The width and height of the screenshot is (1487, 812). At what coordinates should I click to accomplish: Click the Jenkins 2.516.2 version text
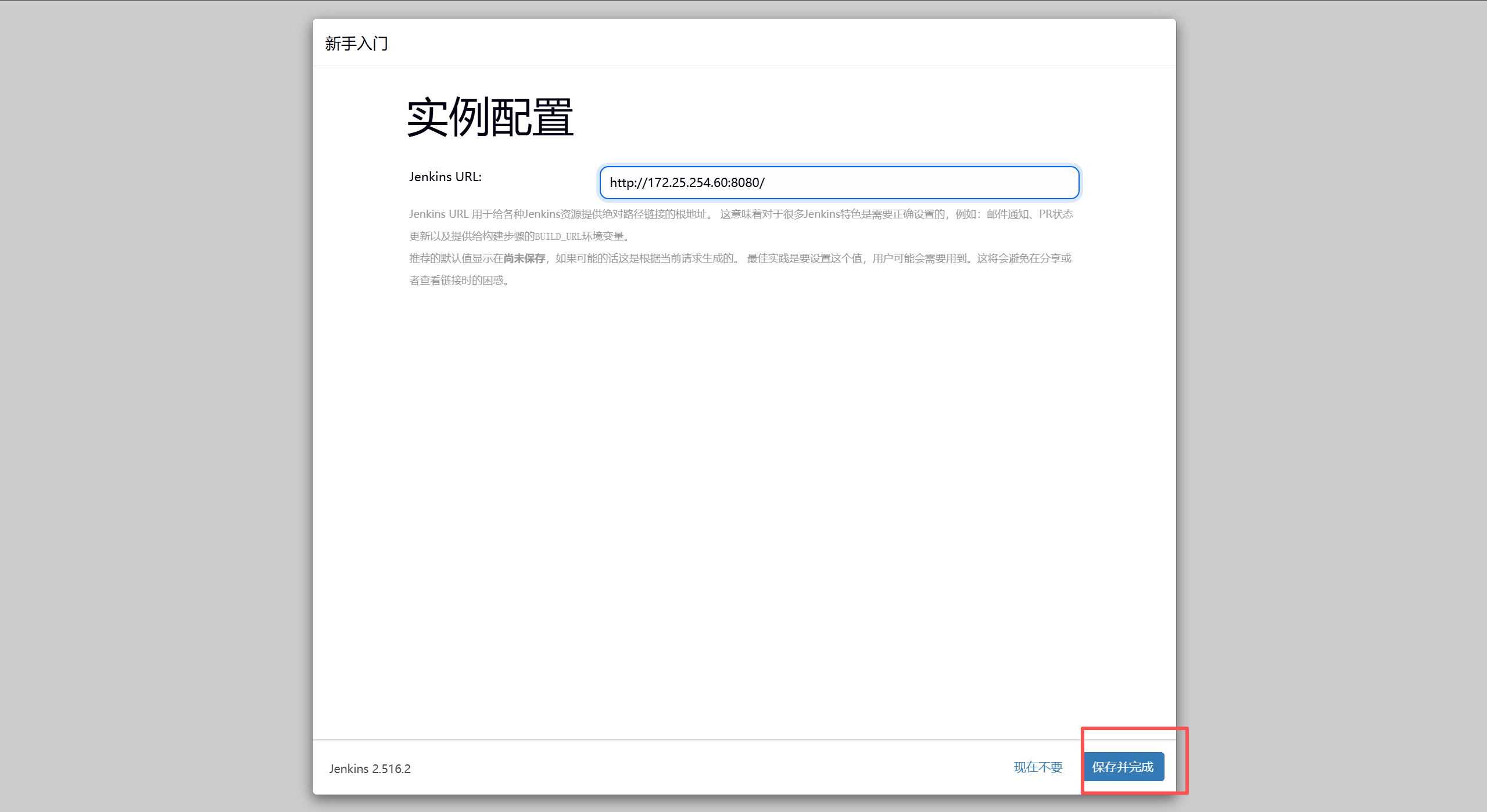tap(370, 768)
